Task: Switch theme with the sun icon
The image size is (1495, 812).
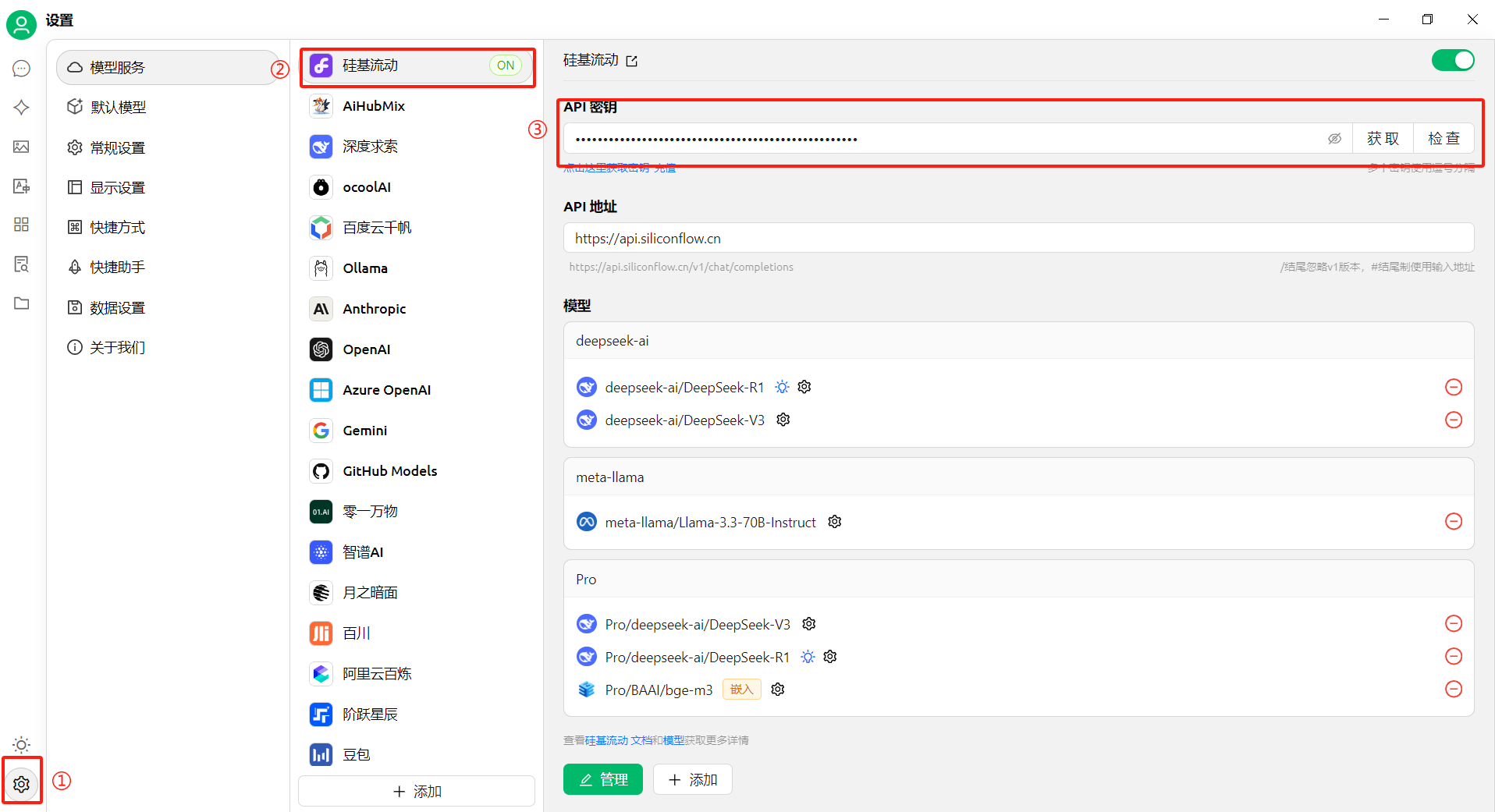Action: coord(22,744)
